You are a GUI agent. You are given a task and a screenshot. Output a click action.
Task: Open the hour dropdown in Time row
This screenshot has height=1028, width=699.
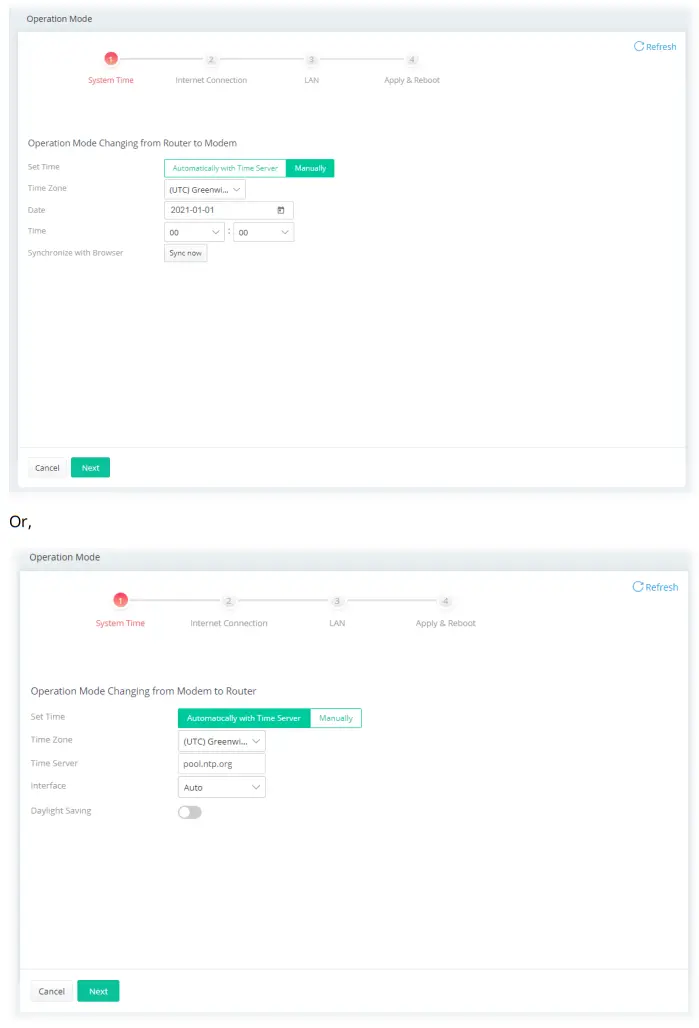click(194, 232)
